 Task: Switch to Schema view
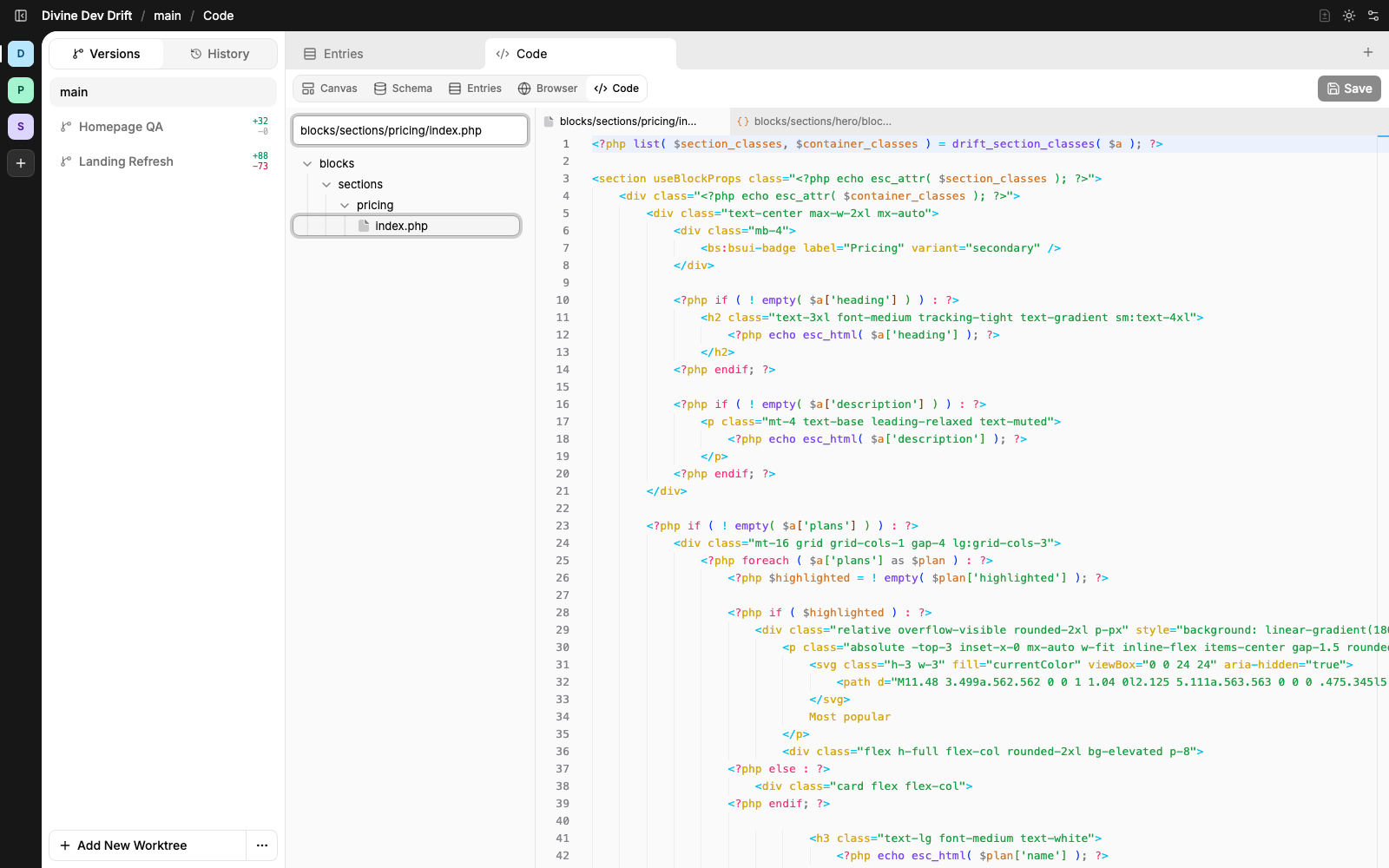pos(403,89)
